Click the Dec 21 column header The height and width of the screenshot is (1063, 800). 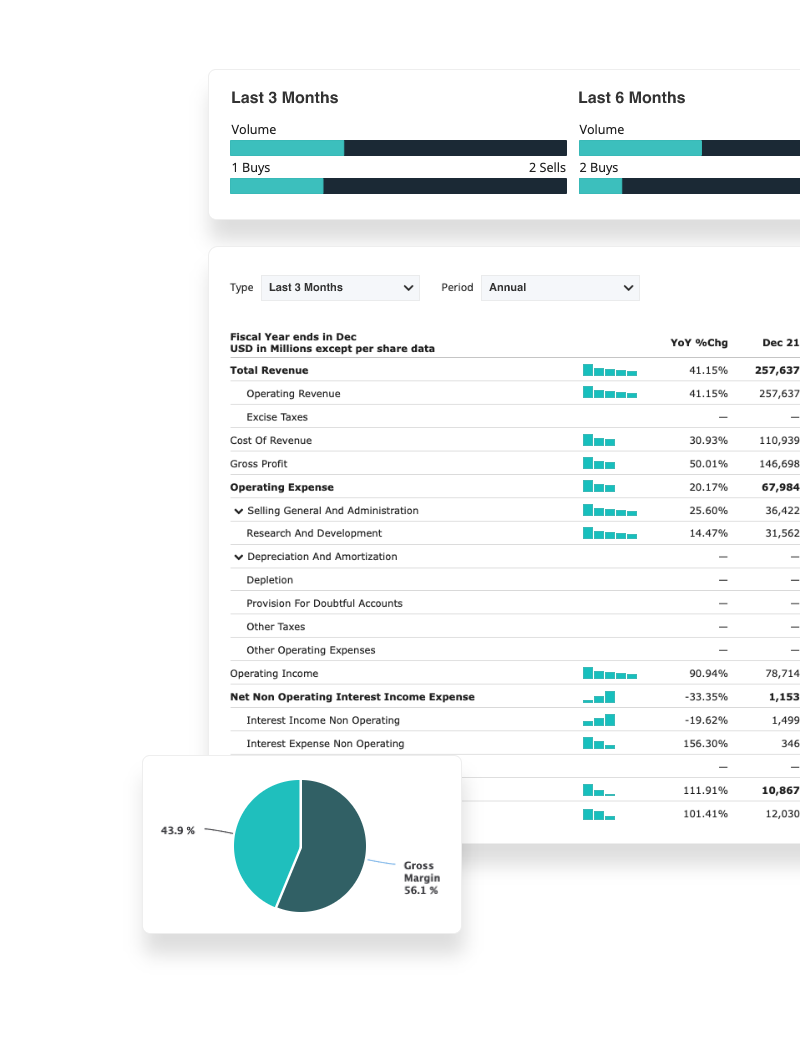pyautogui.click(x=780, y=343)
